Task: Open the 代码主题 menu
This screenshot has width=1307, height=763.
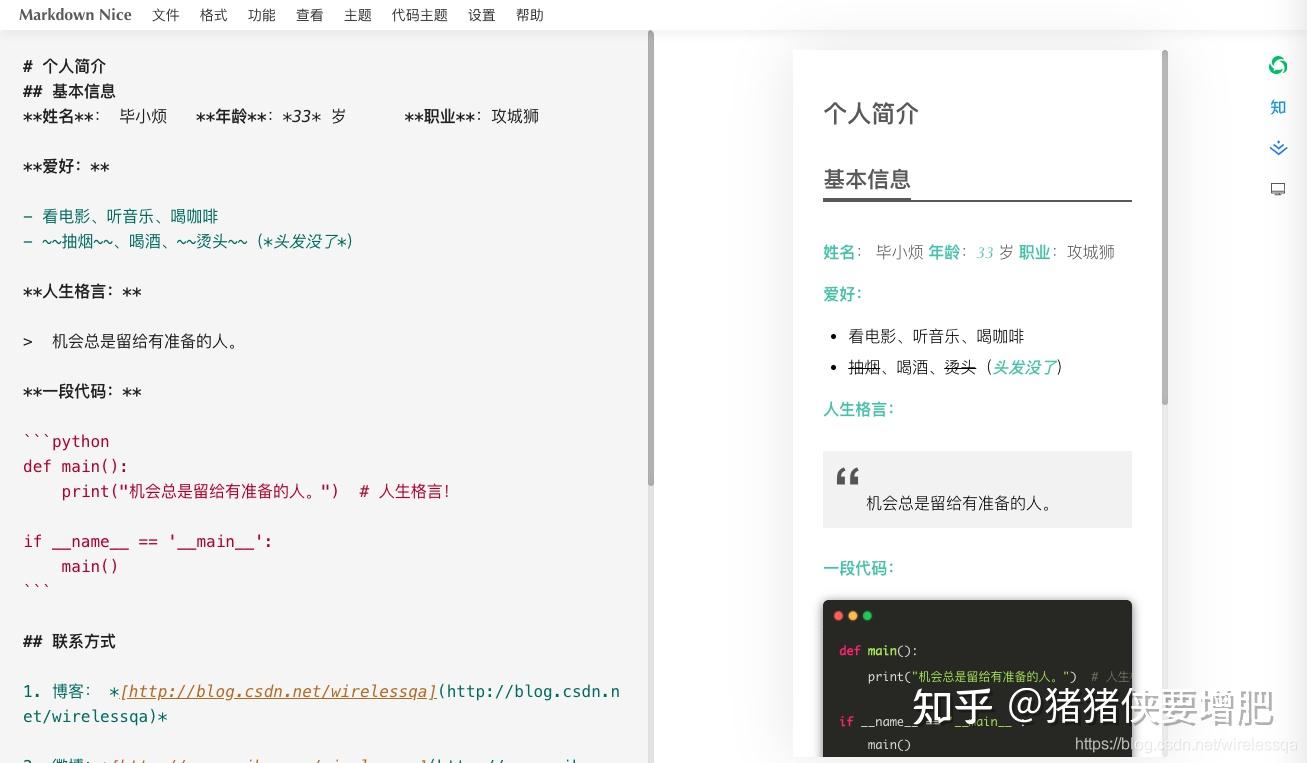Action: pos(420,15)
